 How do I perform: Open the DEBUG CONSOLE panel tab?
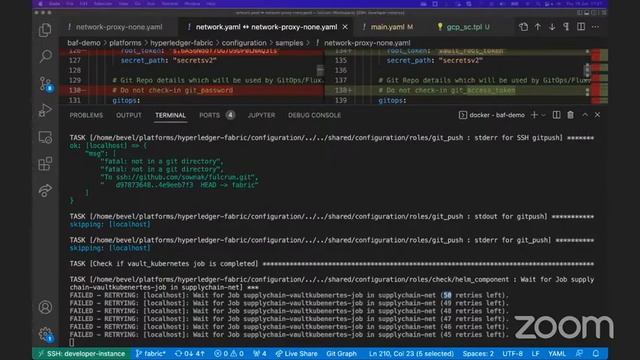point(314,116)
